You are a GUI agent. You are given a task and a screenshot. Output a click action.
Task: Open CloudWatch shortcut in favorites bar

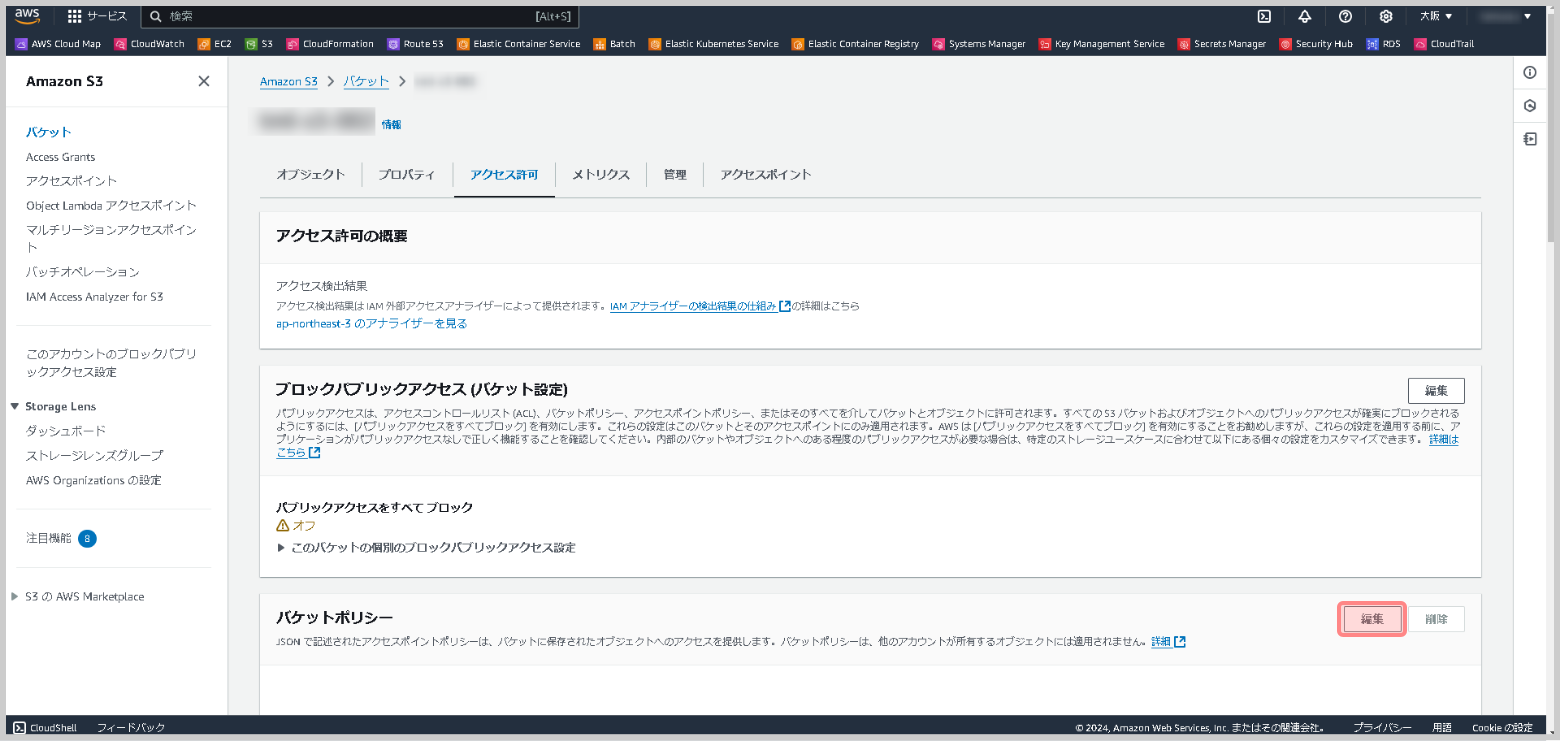click(x=151, y=44)
